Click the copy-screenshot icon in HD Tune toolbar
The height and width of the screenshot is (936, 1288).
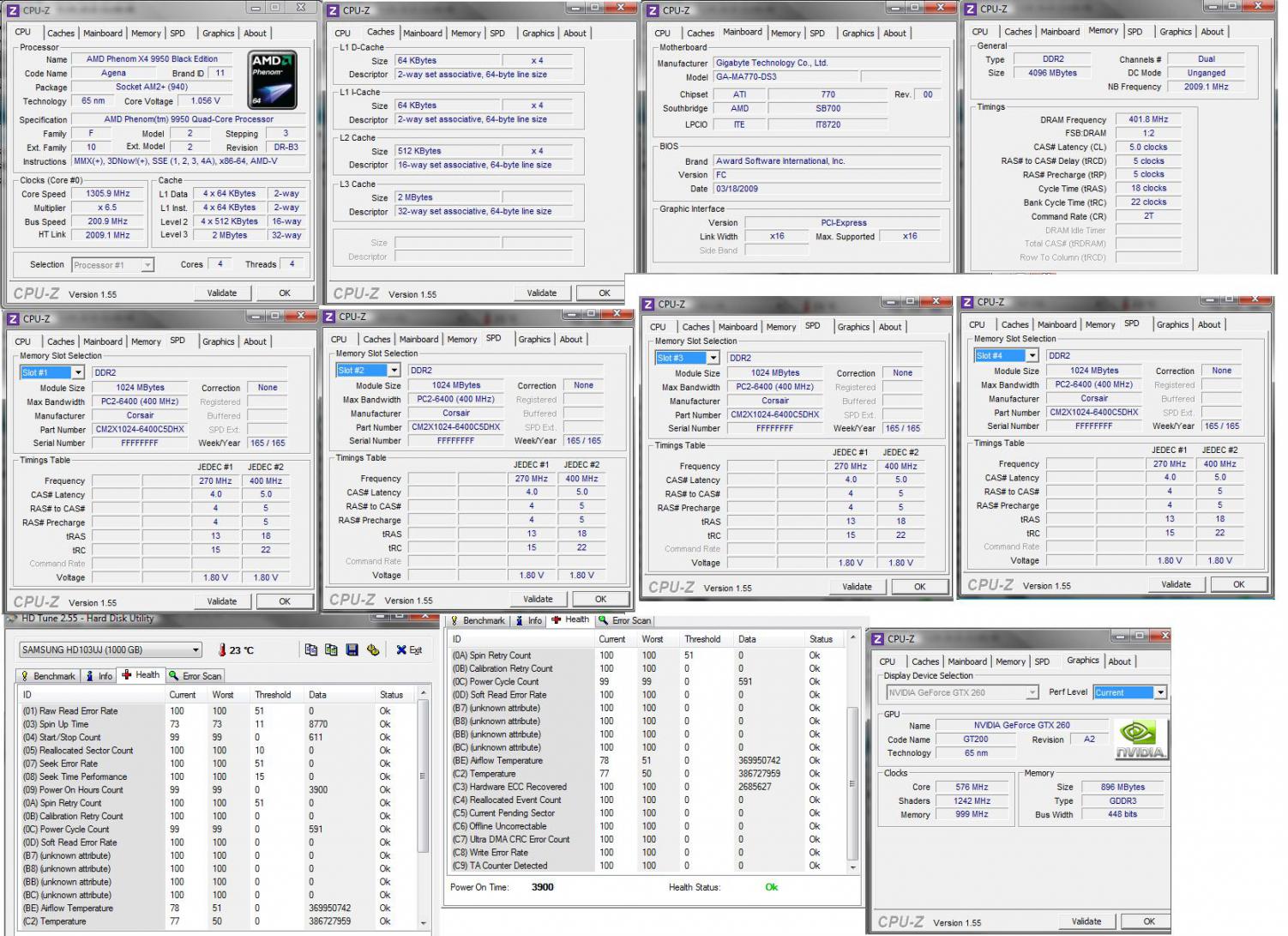pos(331,650)
